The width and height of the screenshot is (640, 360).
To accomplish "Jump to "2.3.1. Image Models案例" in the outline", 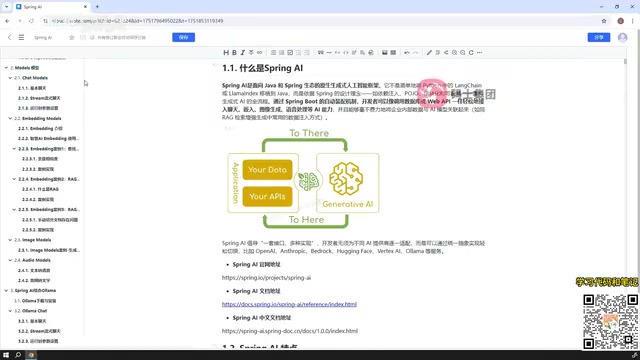I will 49,250.
